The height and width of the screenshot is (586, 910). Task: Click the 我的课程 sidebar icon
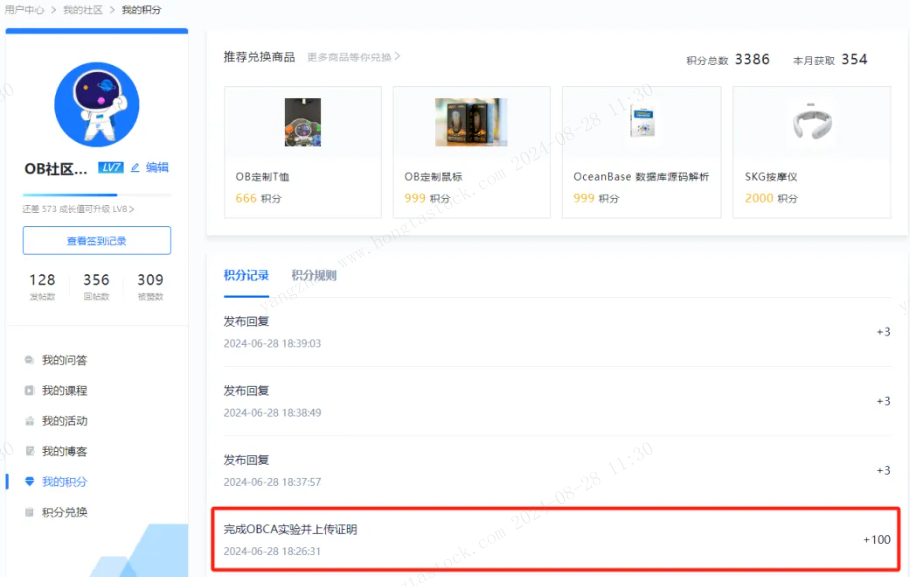click(x=29, y=391)
